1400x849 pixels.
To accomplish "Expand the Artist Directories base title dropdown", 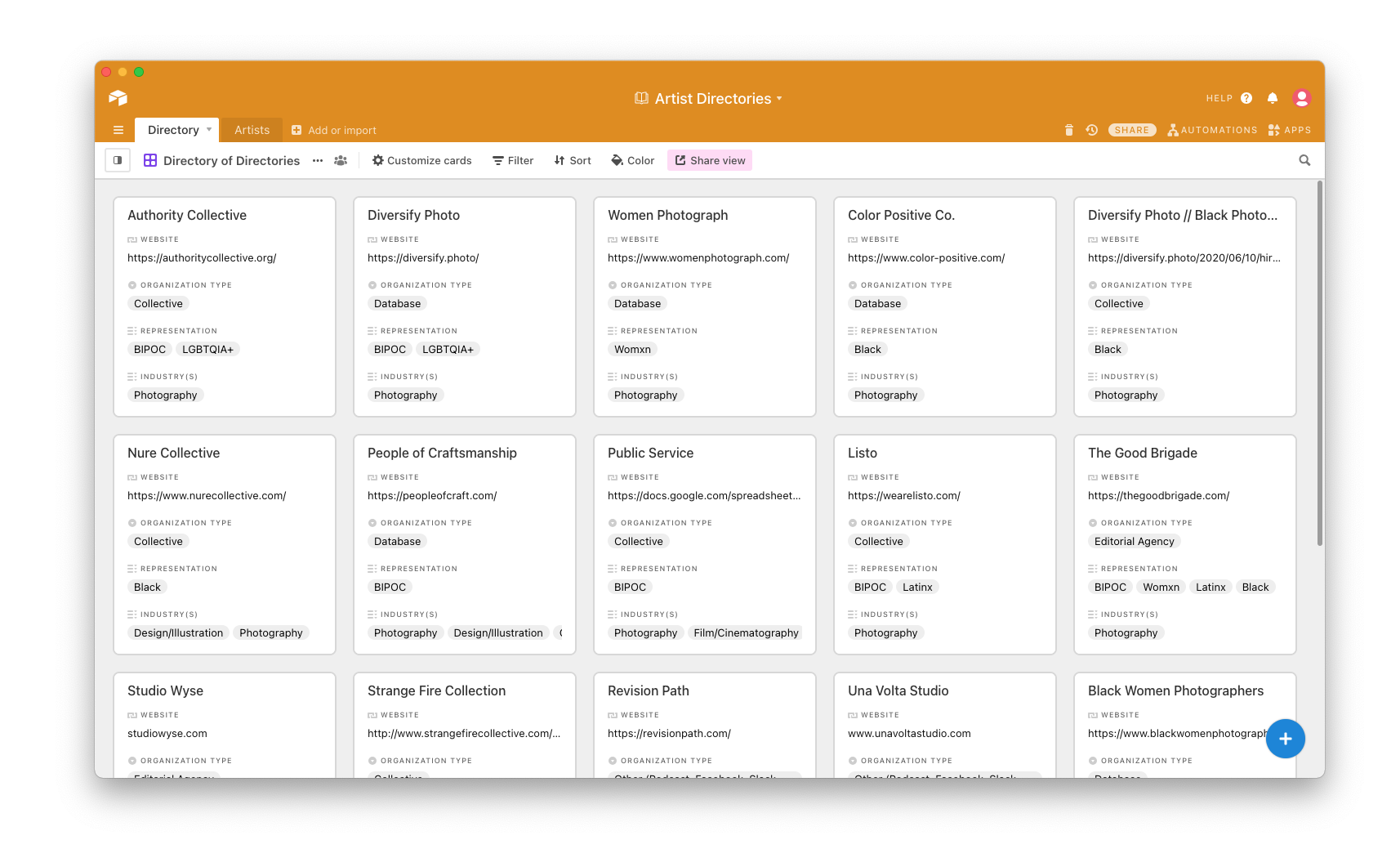I will [779, 99].
